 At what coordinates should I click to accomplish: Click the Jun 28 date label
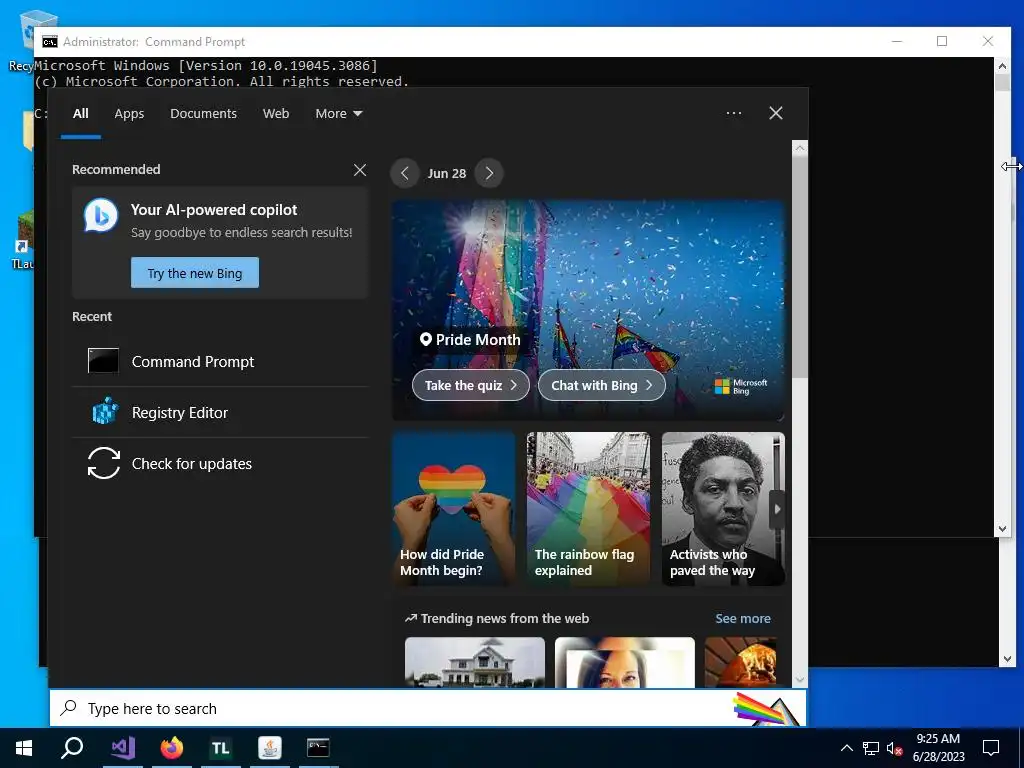click(447, 174)
